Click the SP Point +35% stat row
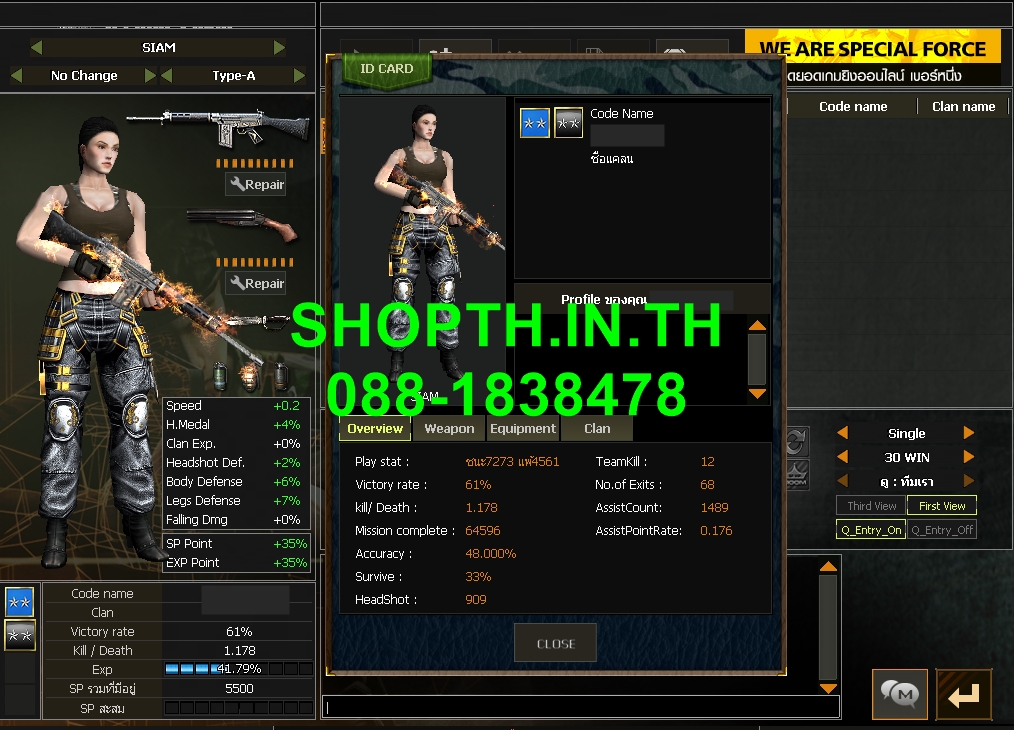This screenshot has height=730, width=1014. [x=236, y=544]
